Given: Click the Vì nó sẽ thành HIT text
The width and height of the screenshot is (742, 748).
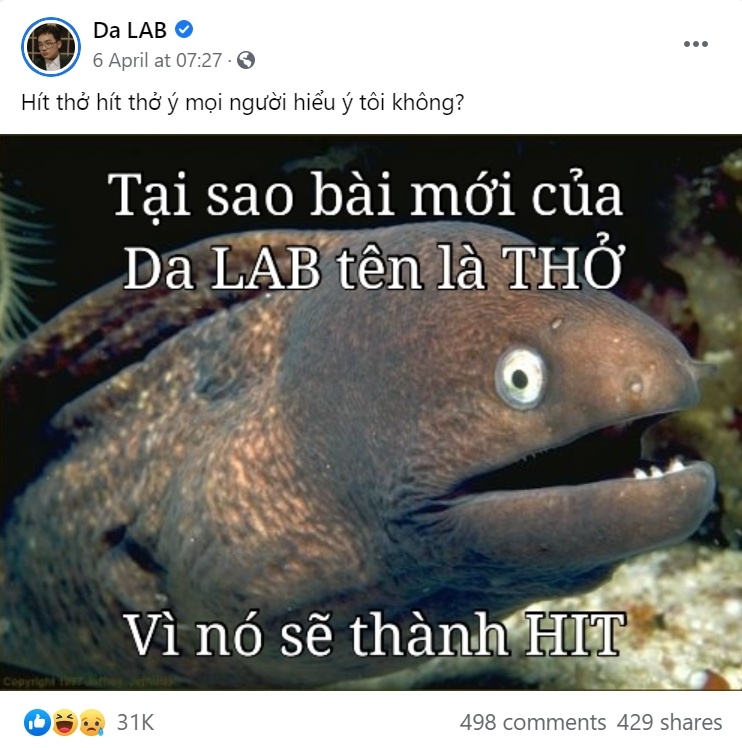Looking at the screenshot, I should tap(374, 634).
